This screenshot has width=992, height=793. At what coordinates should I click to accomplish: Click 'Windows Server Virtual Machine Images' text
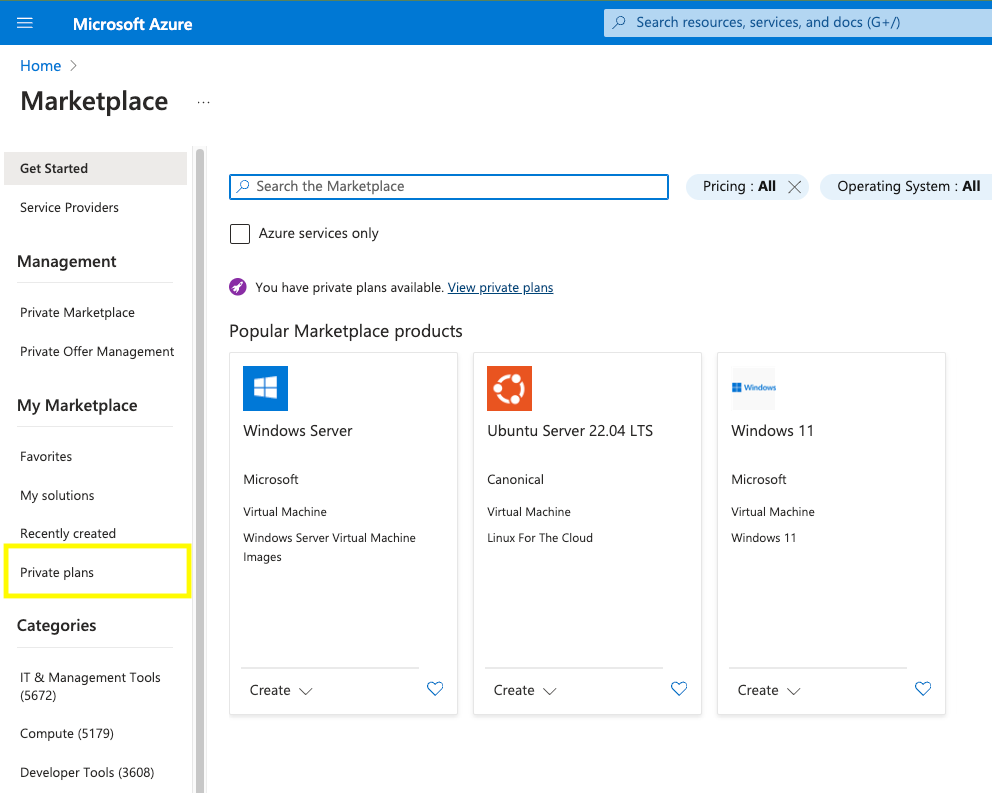click(x=329, y=547)
